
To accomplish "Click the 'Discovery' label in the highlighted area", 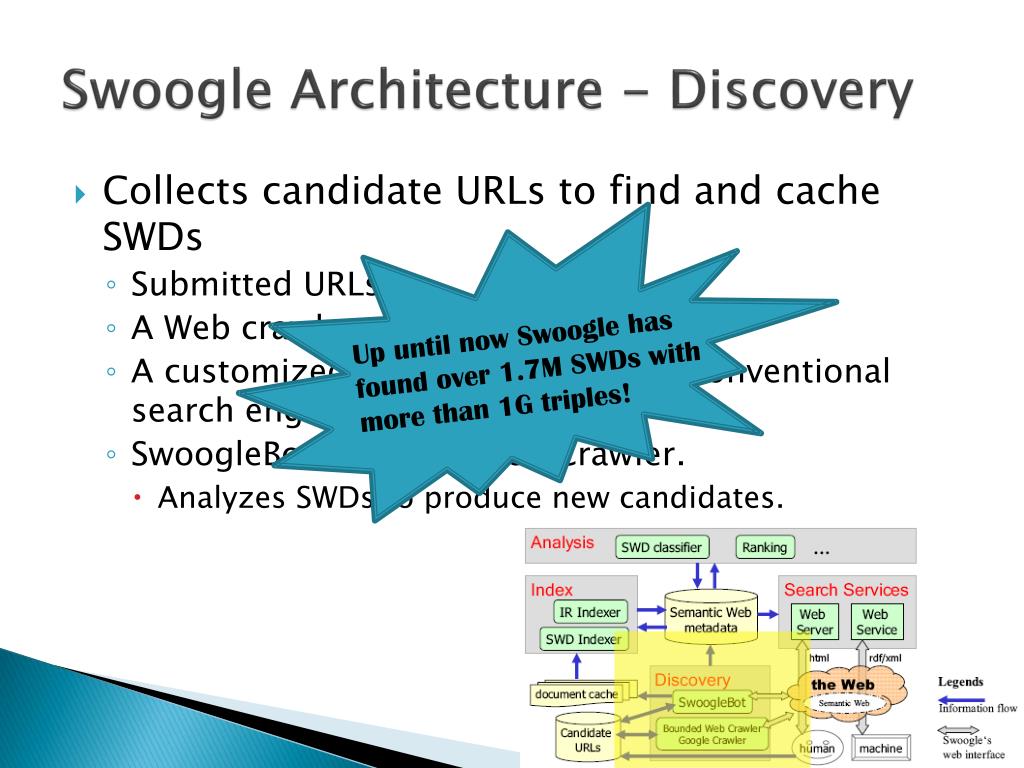I will click(692, 680).
